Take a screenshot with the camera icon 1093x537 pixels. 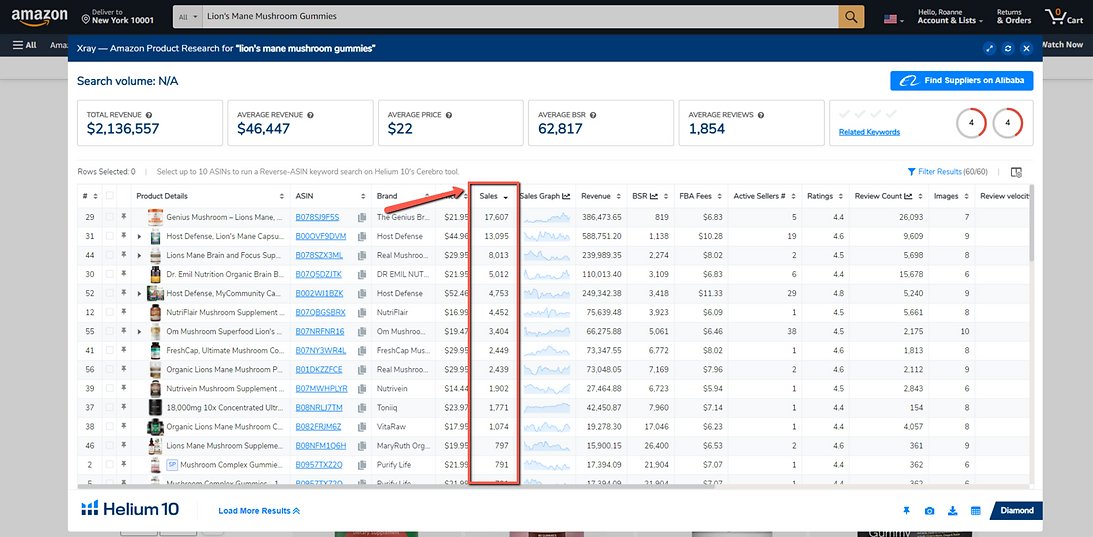coord(929,511)
